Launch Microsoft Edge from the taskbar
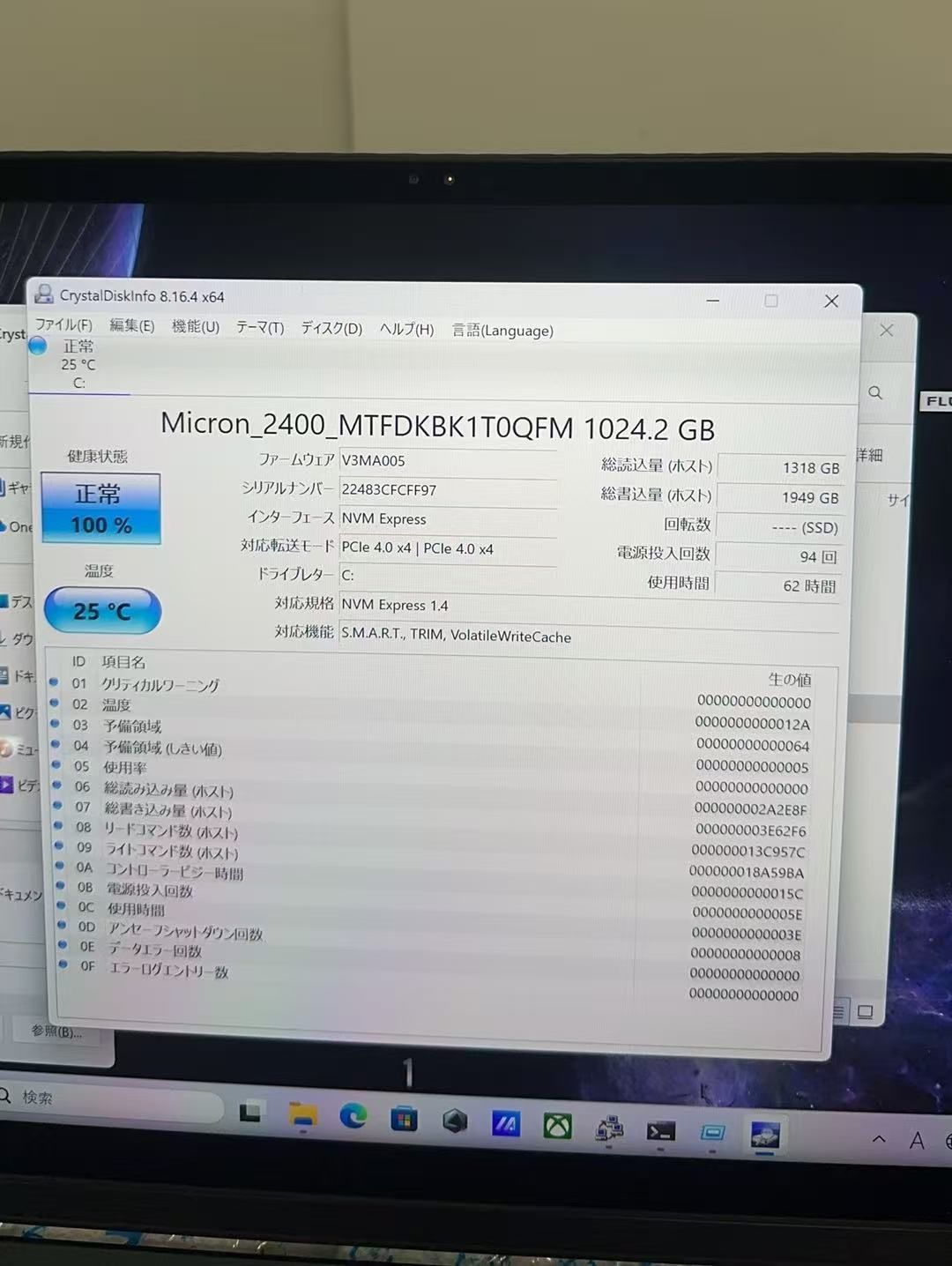The width and height of the screenshot is (952, 1266). coord(353,1117)
